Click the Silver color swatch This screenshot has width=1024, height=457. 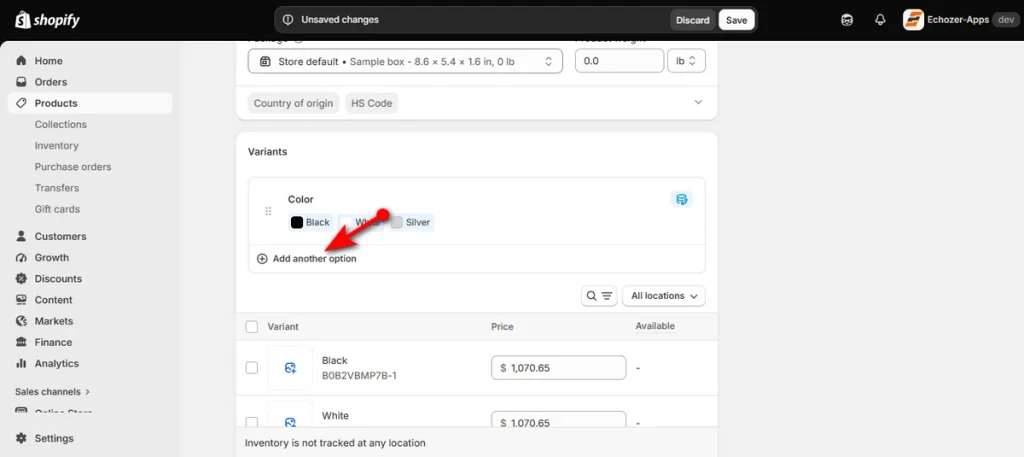(396, 223)
